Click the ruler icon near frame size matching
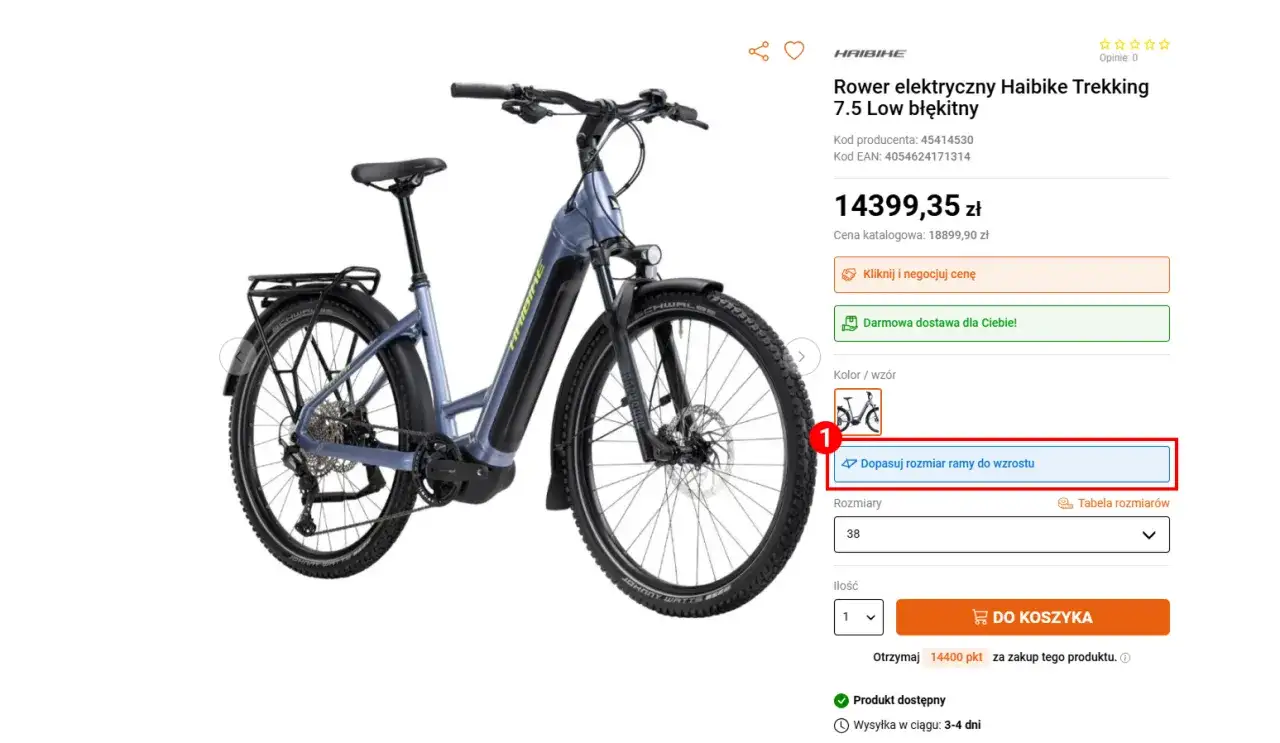1280x743 pixels. (x=851, y=463)
